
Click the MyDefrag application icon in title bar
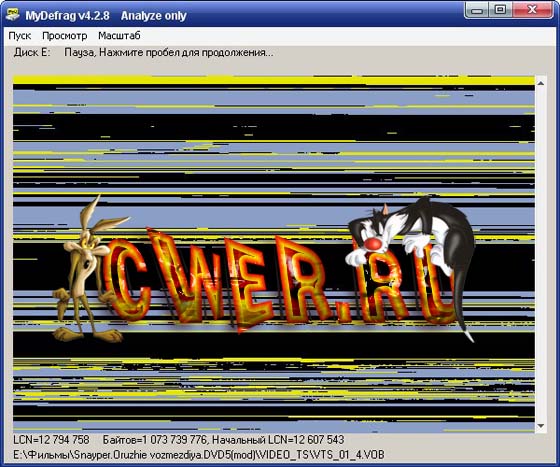12,15
